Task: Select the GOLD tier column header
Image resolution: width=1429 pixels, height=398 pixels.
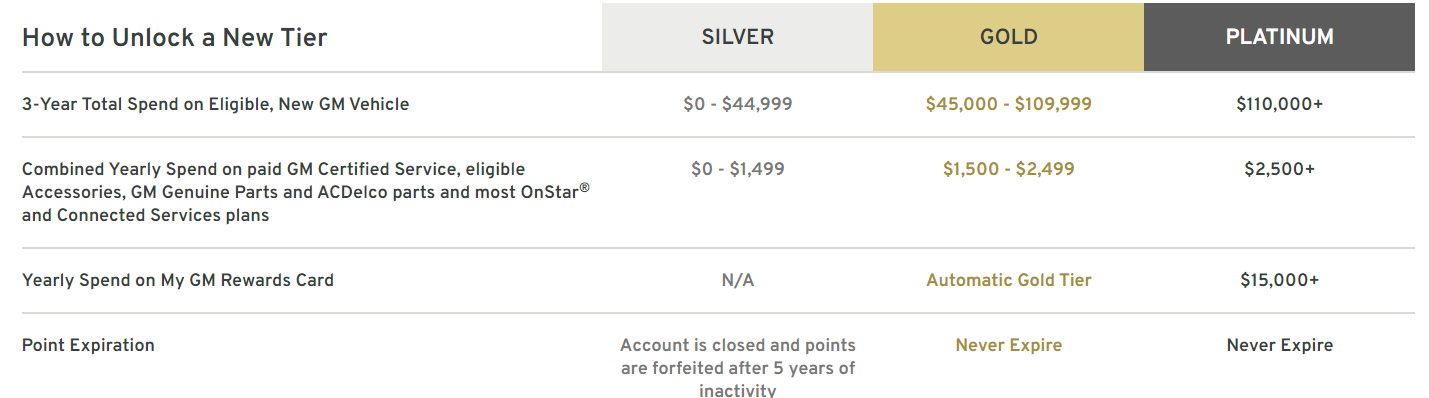Action: pyautogui.click(x=1008, y=37)
